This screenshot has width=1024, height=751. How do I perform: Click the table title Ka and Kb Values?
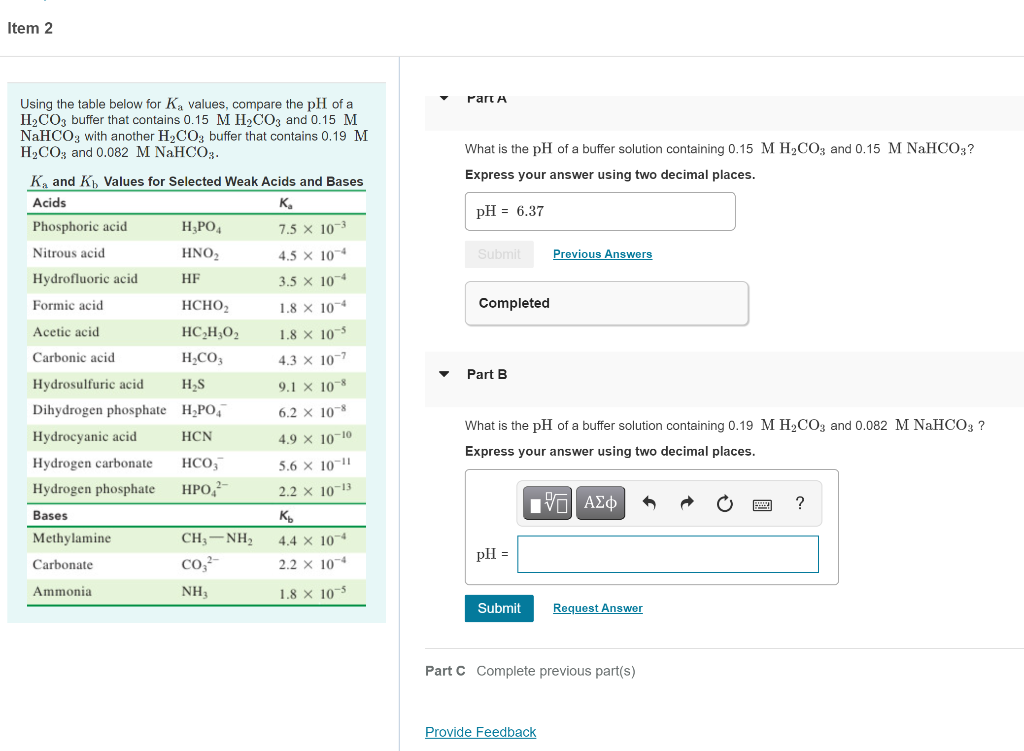pyautogui.click(x=197, y=181)
